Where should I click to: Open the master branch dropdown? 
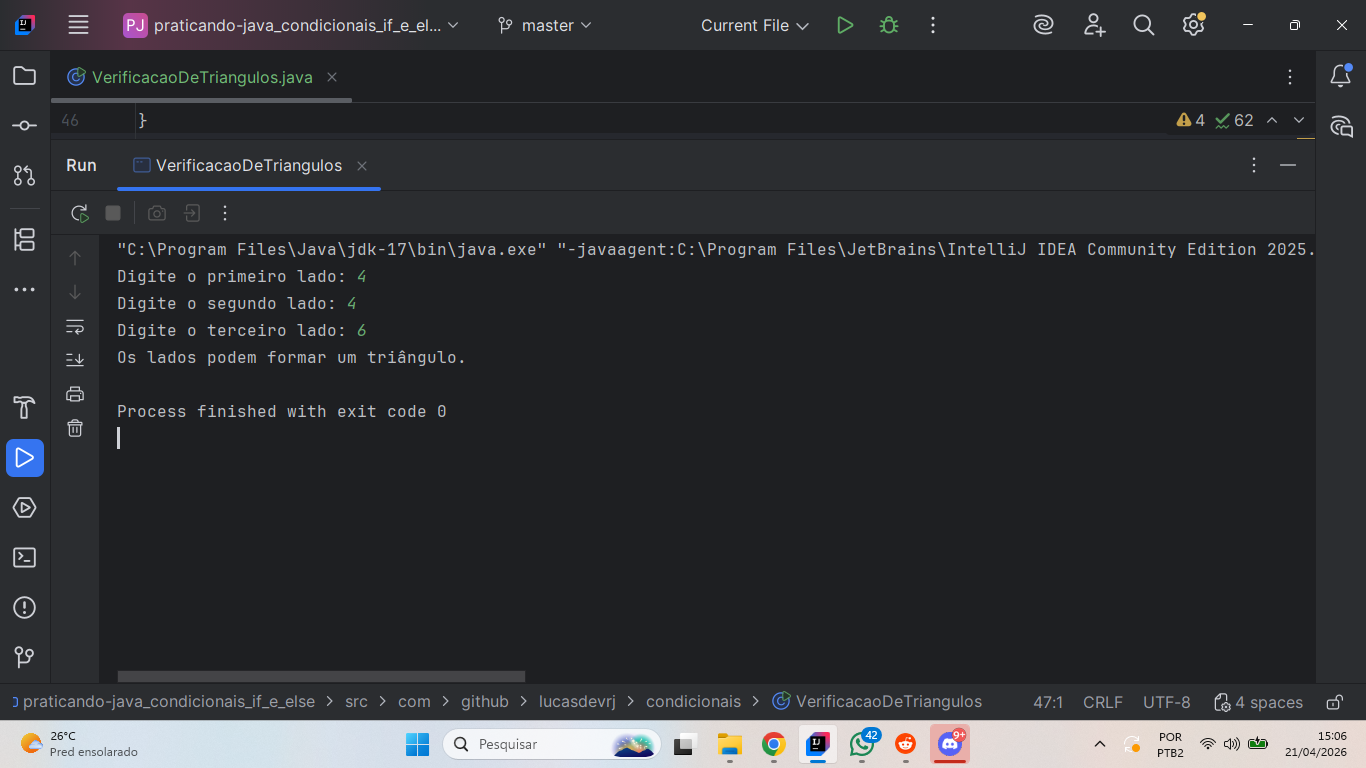(545, 26)
